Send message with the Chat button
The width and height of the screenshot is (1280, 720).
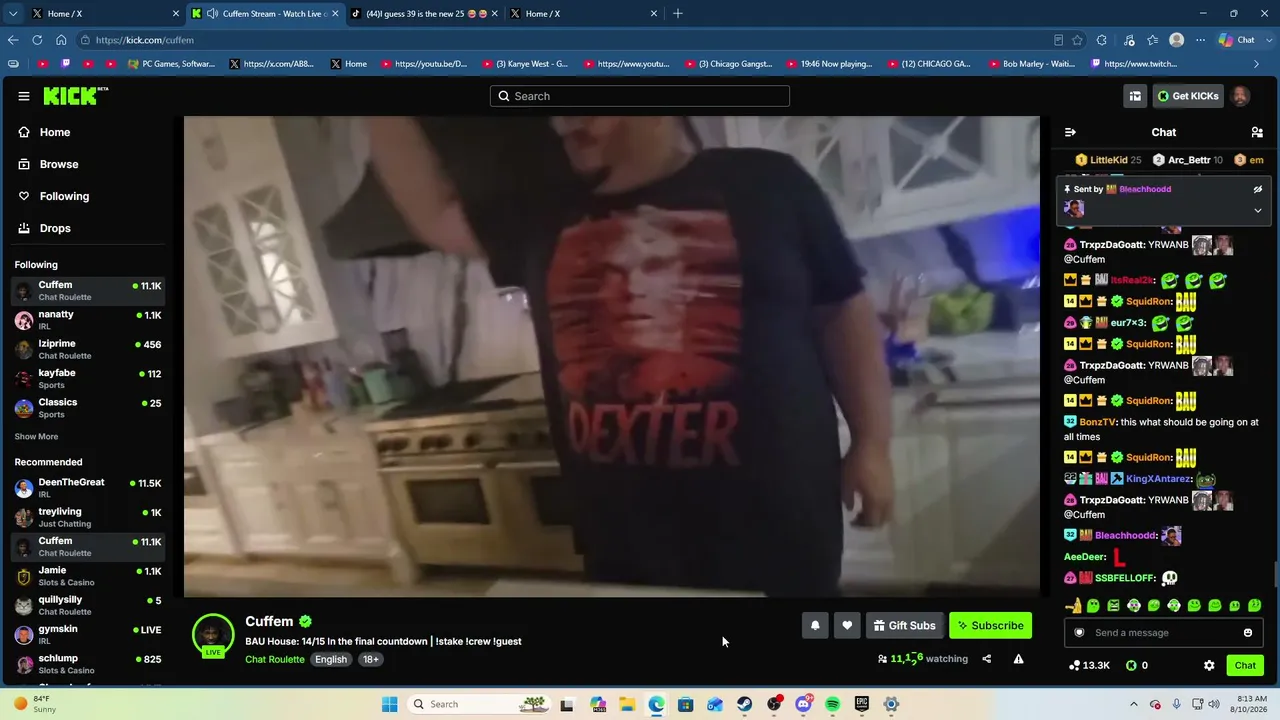click(1245, 665)
